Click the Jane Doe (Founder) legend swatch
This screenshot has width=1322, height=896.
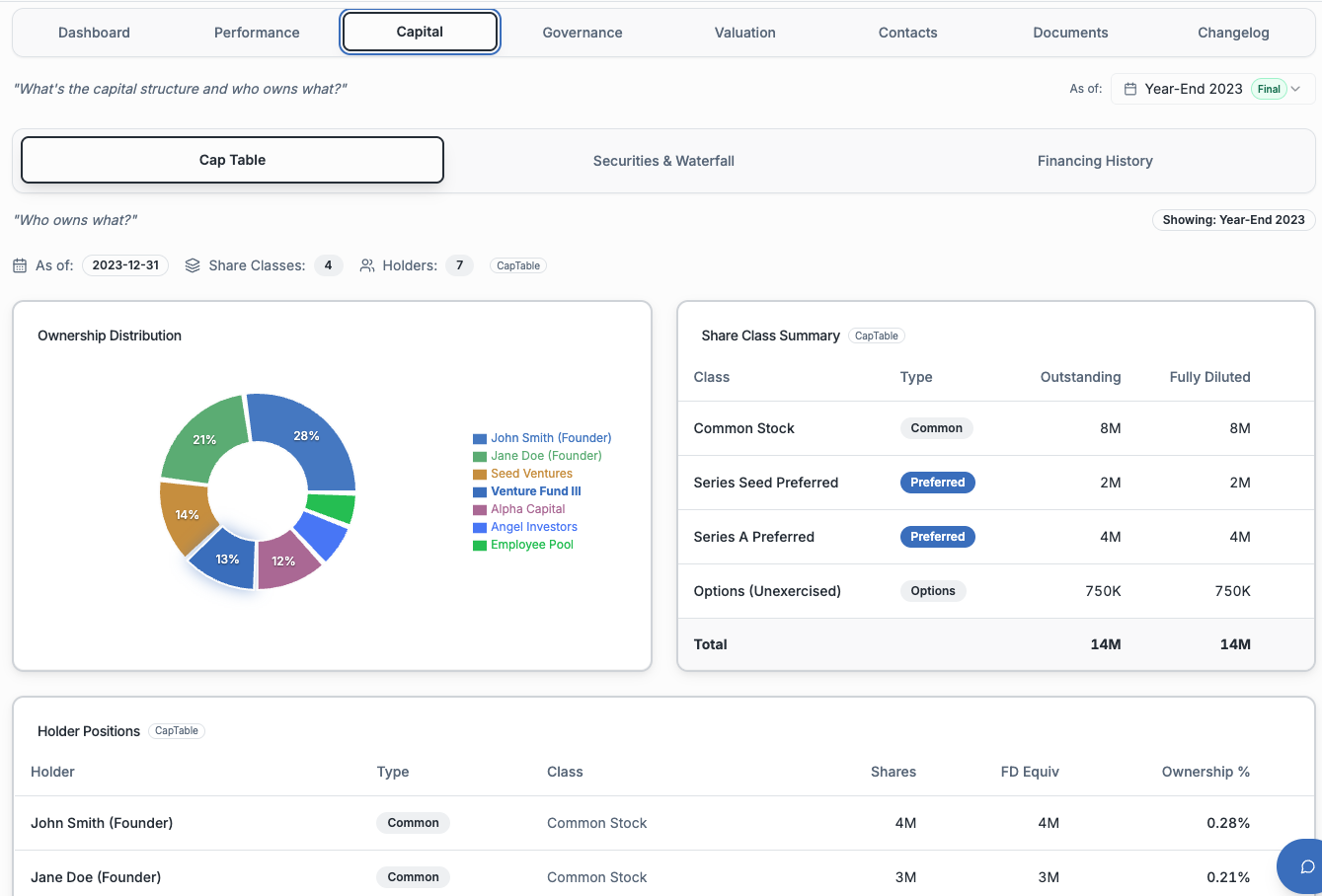click(480, 456)
